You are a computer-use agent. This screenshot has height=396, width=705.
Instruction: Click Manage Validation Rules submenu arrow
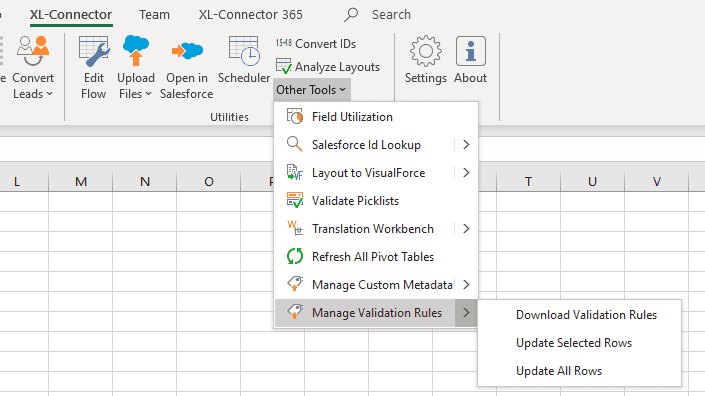coord(466,313)
